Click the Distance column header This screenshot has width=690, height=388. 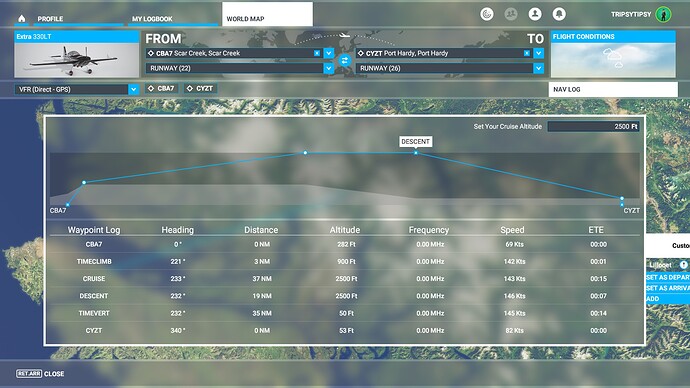tap(261, 230)
